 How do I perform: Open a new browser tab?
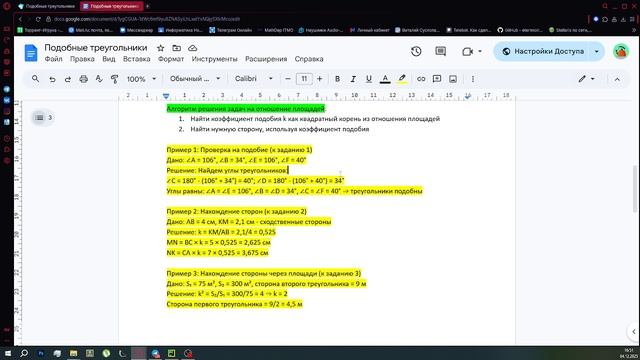[147, 6]
